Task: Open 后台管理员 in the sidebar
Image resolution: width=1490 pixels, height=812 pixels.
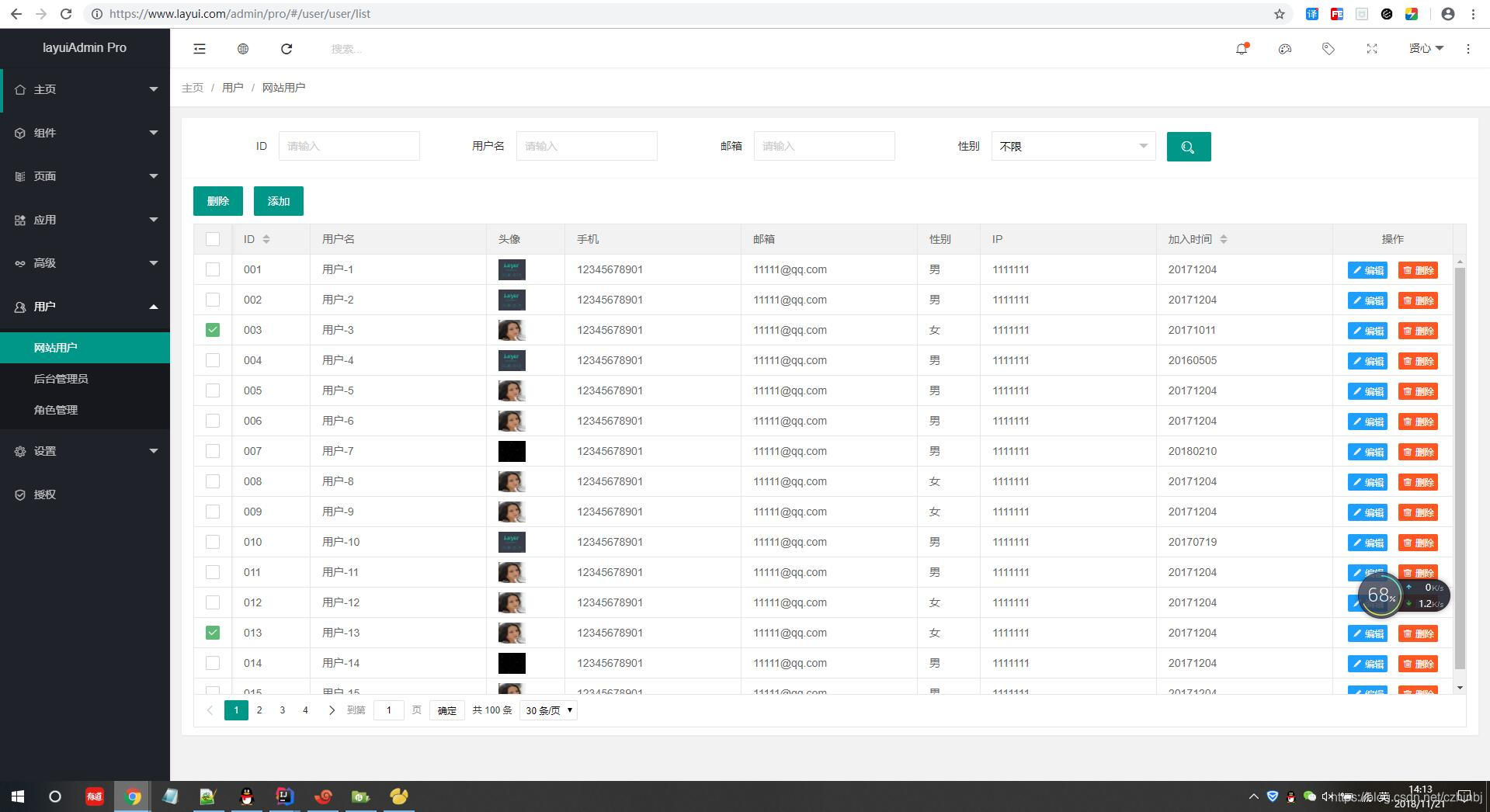Action: pos(85,379)
